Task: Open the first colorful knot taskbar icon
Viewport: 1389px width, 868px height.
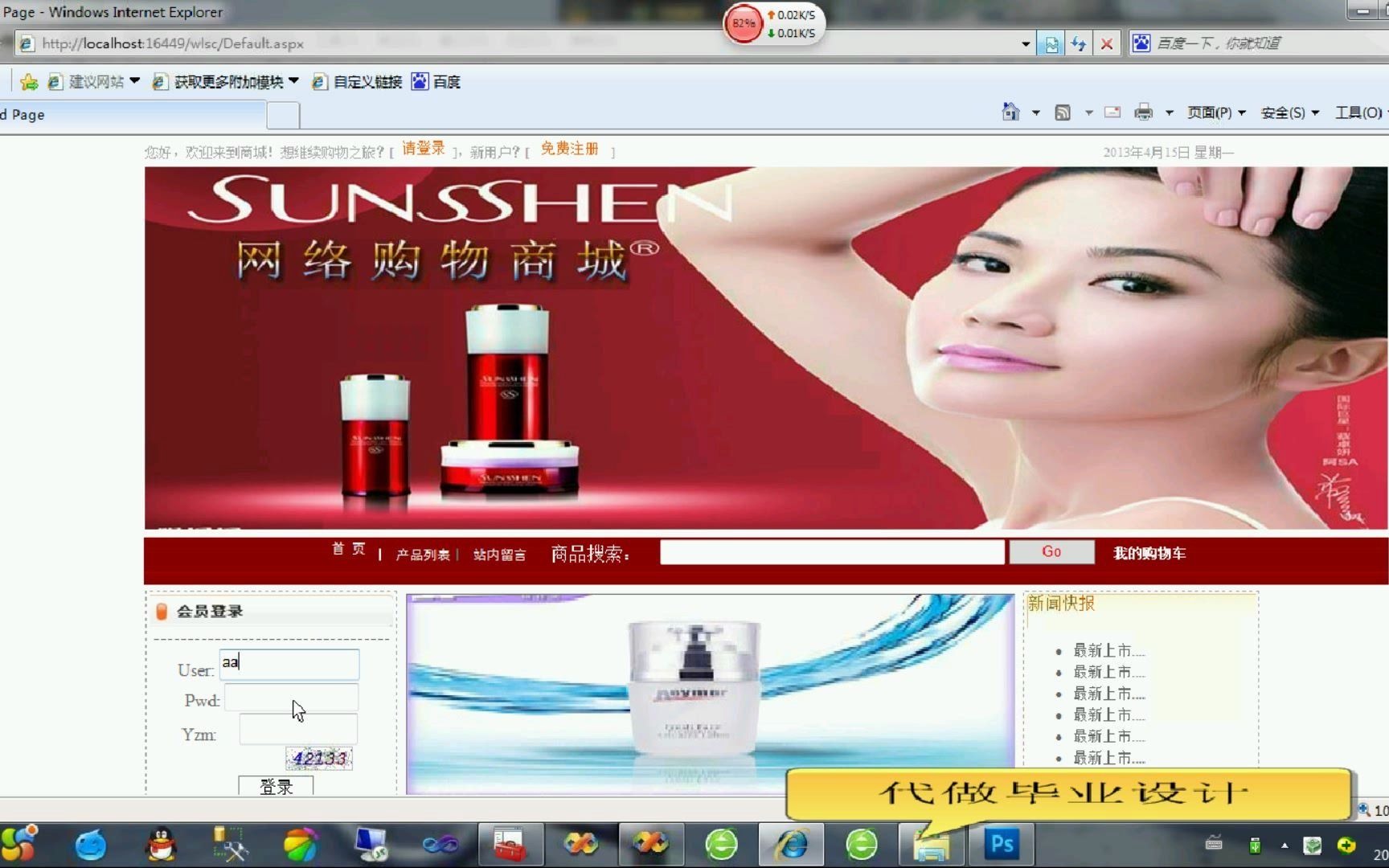Action: (581, 845)
